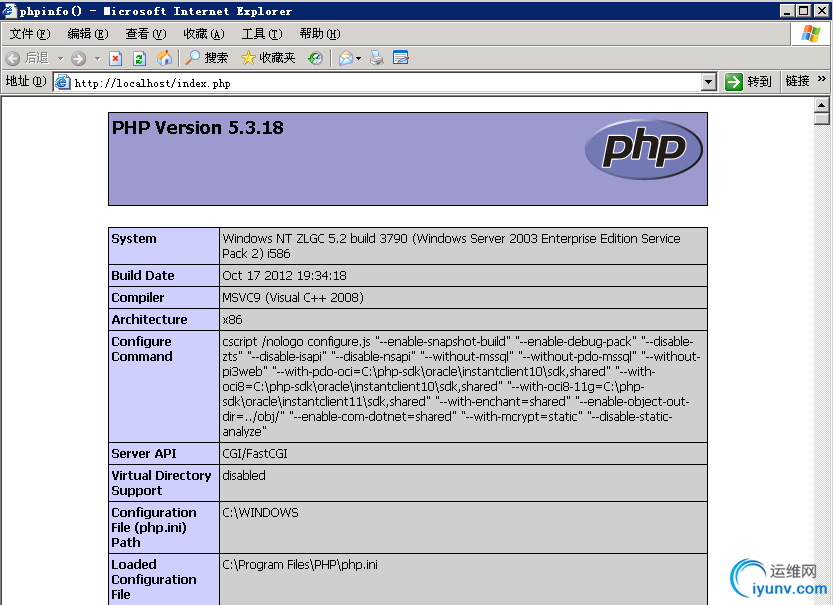Open the 帮助(H) menu
The image size is (833, 605).
click(x=320, y=34)
